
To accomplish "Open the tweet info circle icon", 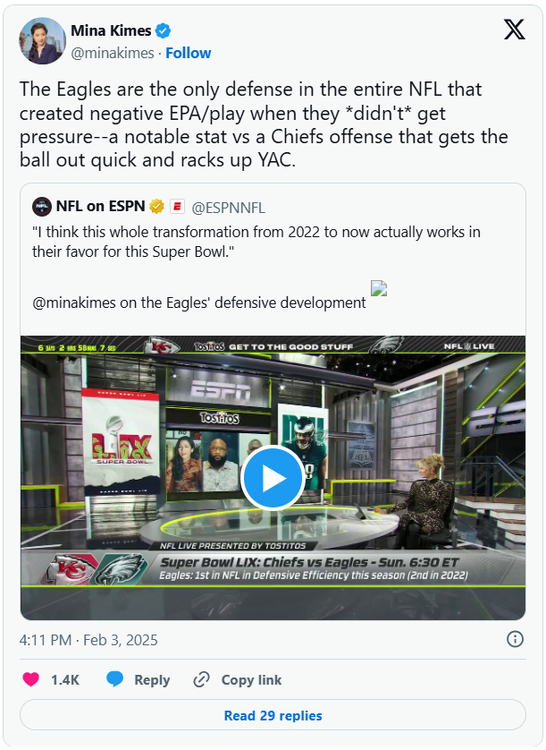I will click(x=515, y=639).
